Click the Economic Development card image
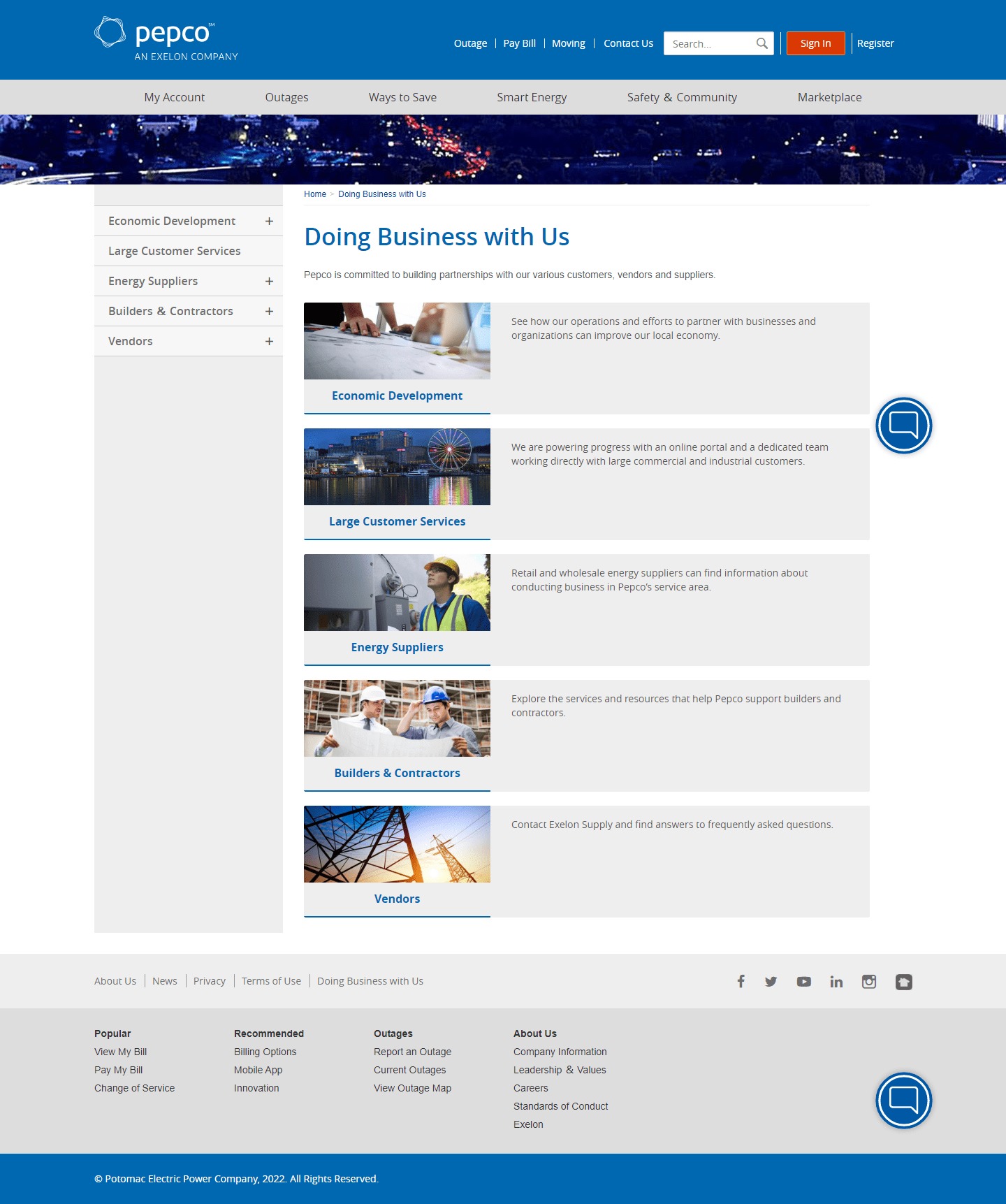1006x1204 pixels. pyautogui.click(x=397, y=341)
